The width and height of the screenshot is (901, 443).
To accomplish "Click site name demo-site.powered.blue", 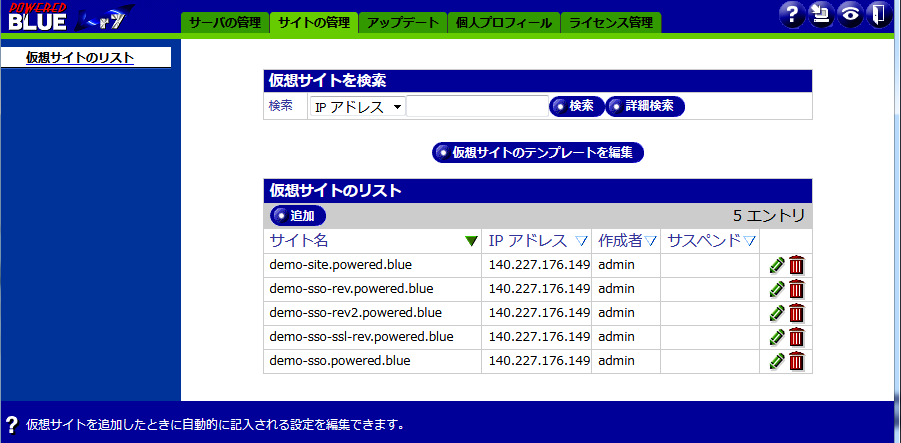I will pos(341,265).
